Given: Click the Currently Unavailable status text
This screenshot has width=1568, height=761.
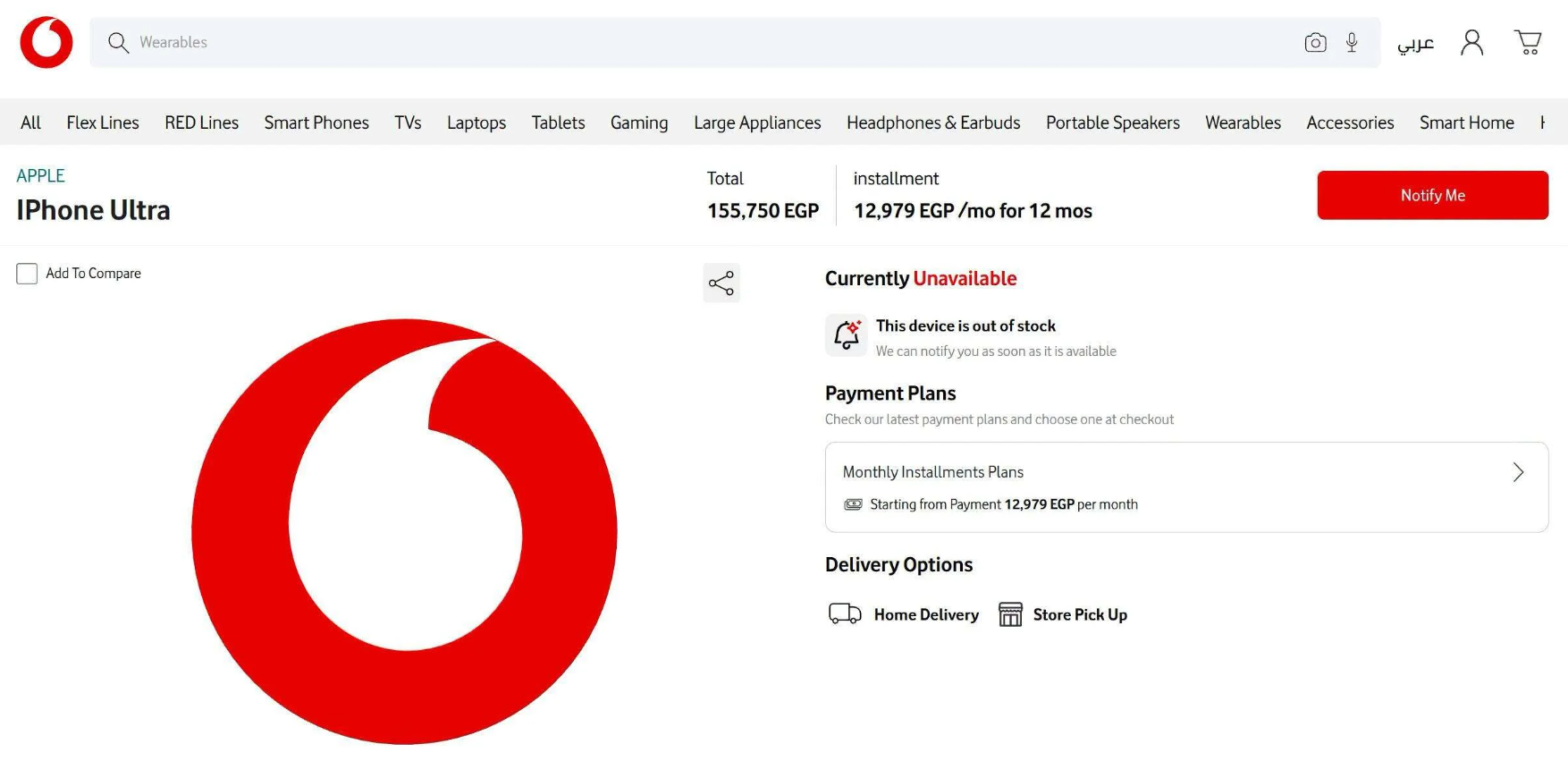Looking at the screenshot, I should [x=921, y=278].
